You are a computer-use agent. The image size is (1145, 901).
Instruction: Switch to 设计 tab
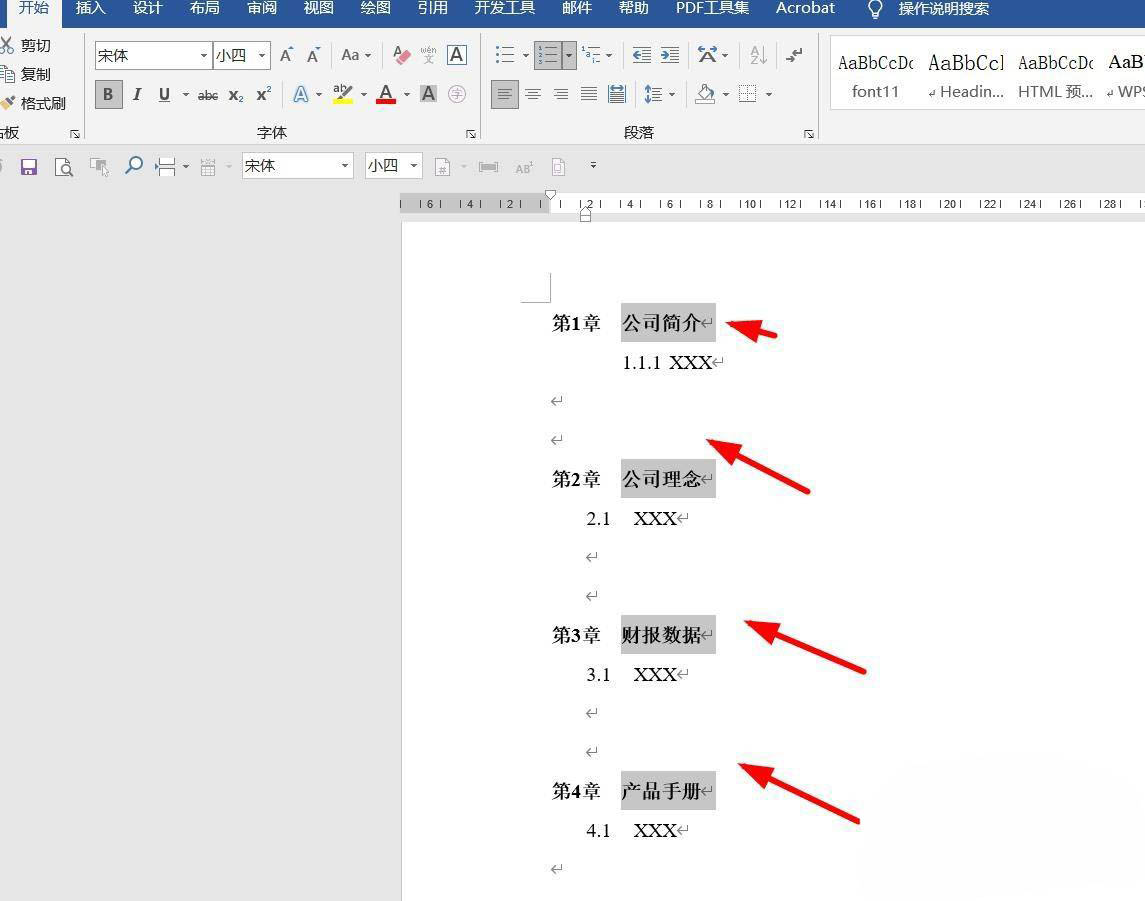click(148, 9)
